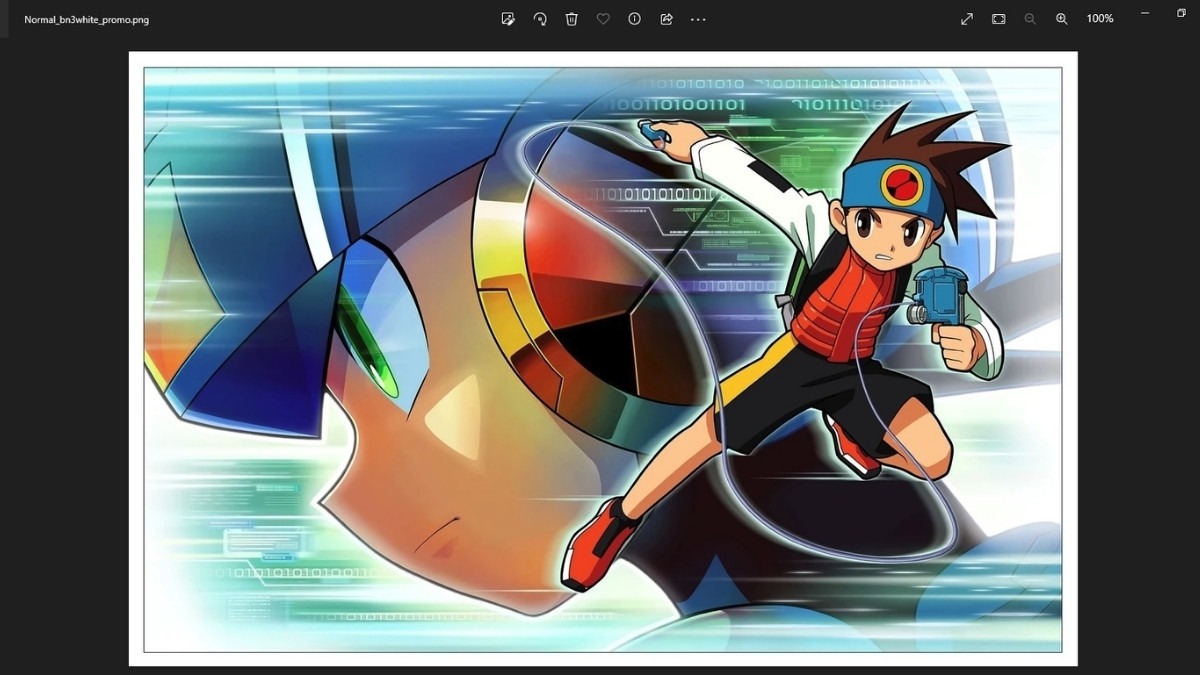Click the 100% zoom level text
Screen dimensions: 1200x675
click(1100, 19)
